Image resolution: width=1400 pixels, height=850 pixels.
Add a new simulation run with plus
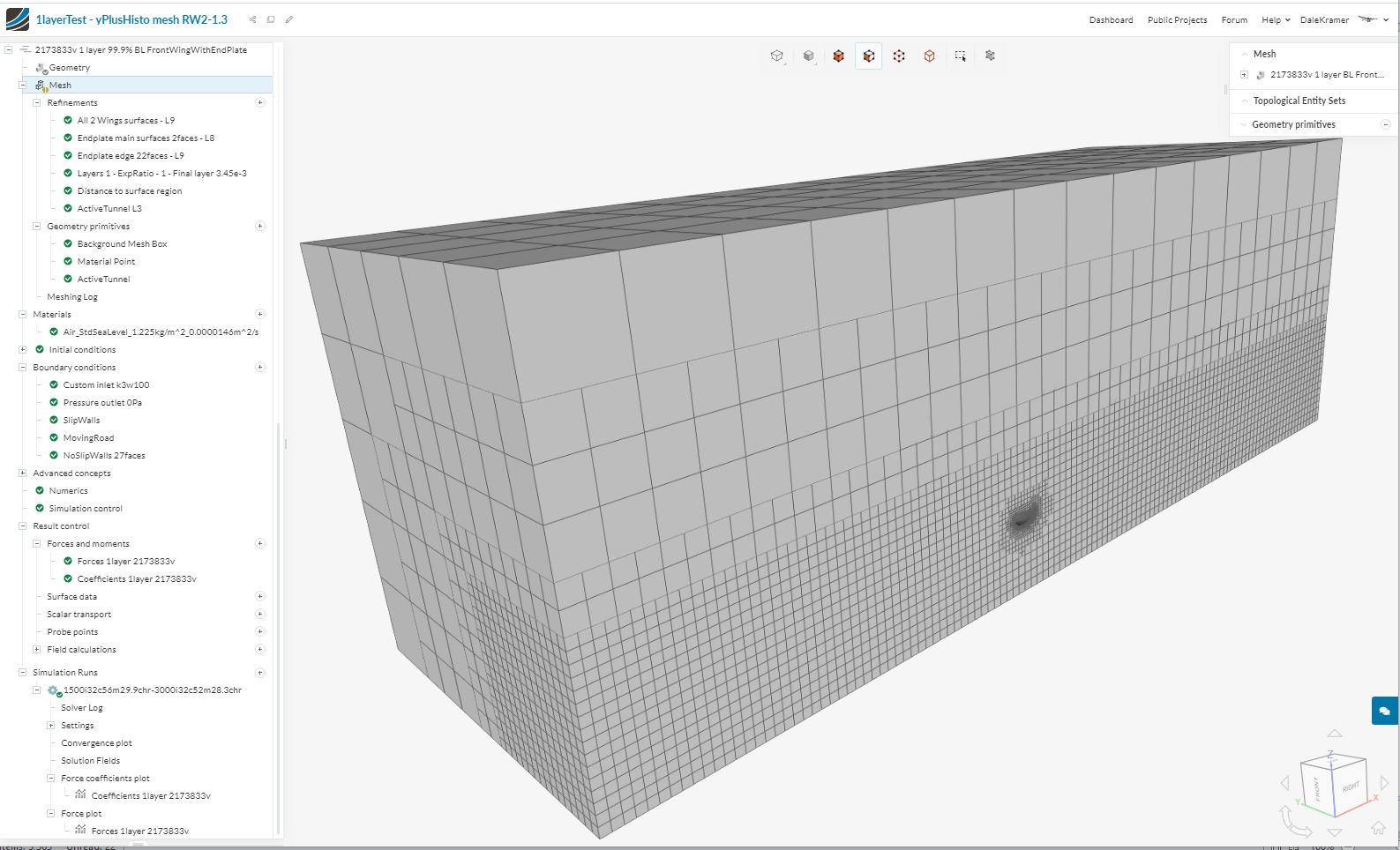tap(260, 673)
